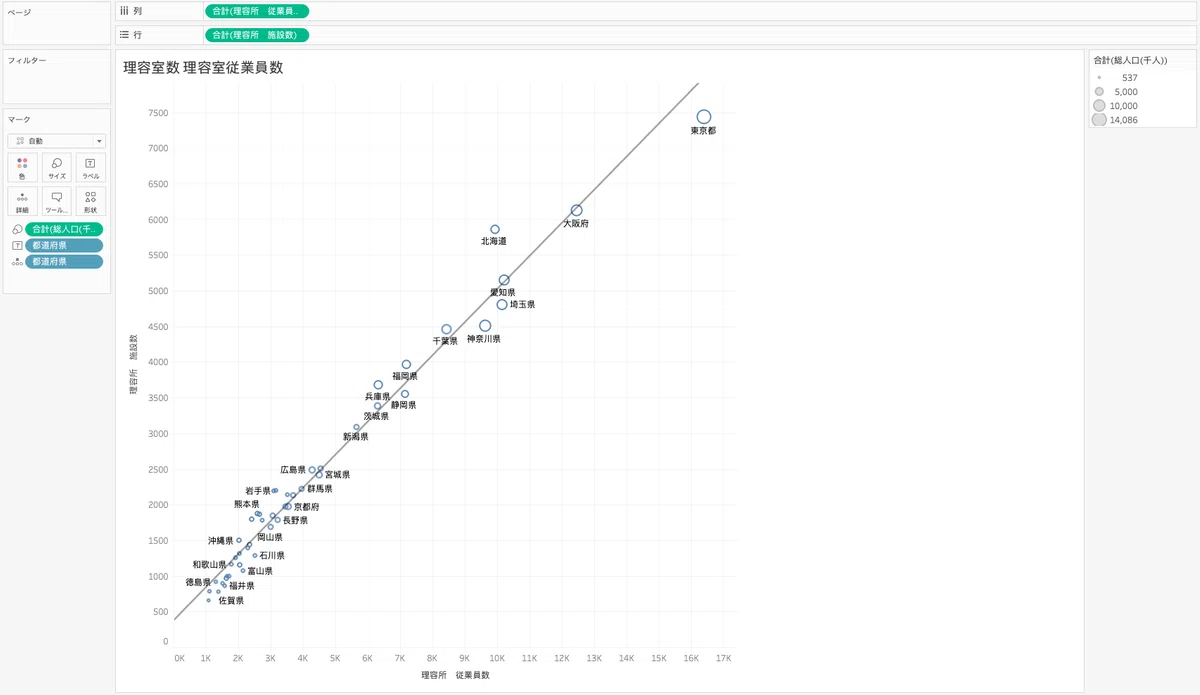Click the 熊本県 data label
Image resolution: width=1200 pixels, height=695 pixels.
[x=247, y=505]
